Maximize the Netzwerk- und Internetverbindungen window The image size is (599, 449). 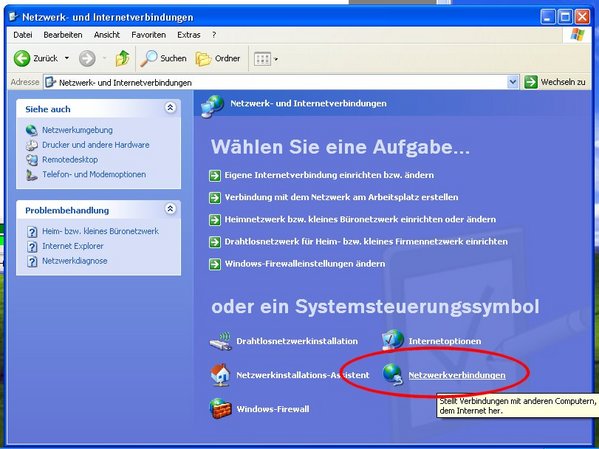(x=565, y=17)
